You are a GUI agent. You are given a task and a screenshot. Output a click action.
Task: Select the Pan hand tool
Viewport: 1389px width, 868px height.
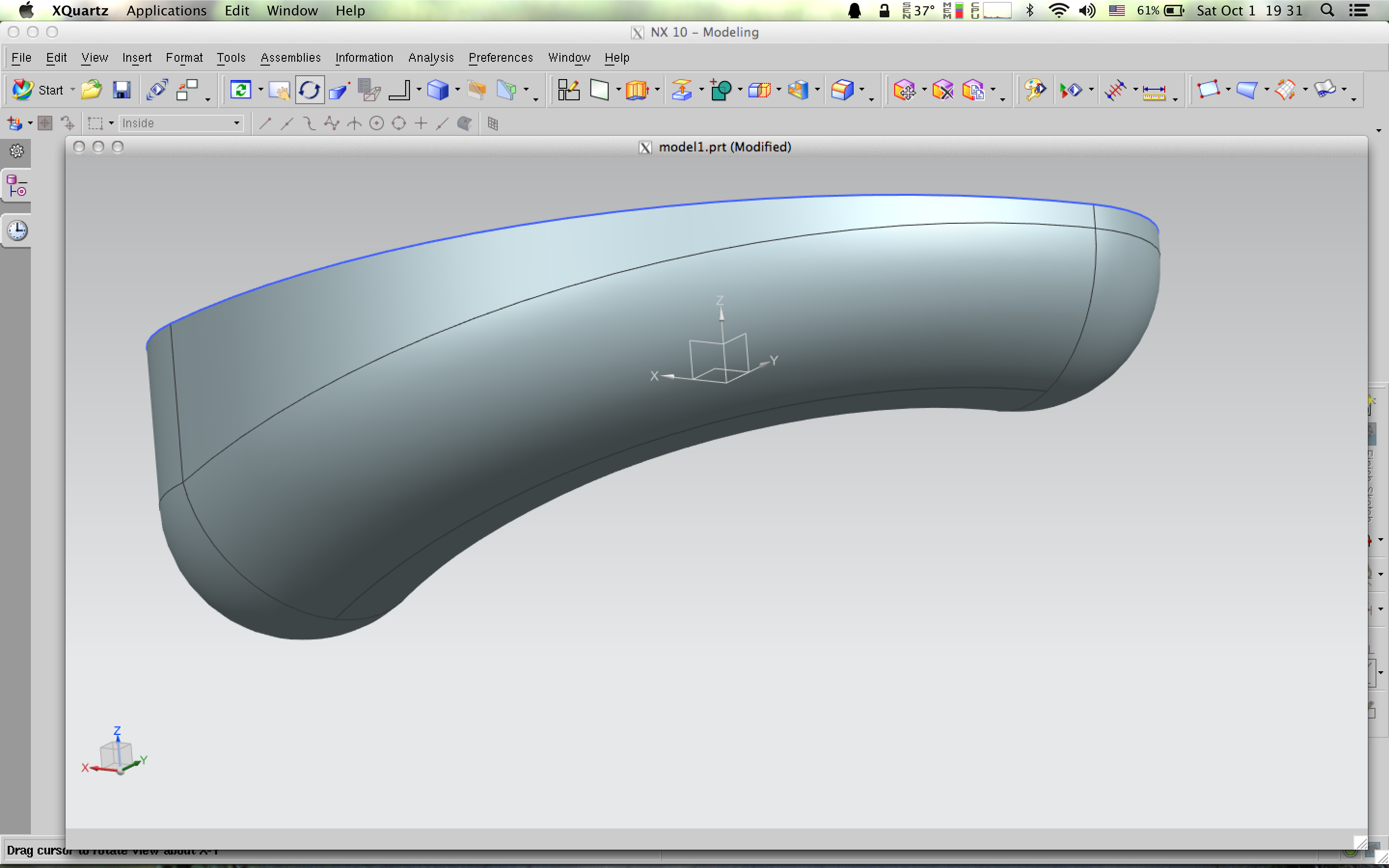pyautogui.click(x=280, y=90)
